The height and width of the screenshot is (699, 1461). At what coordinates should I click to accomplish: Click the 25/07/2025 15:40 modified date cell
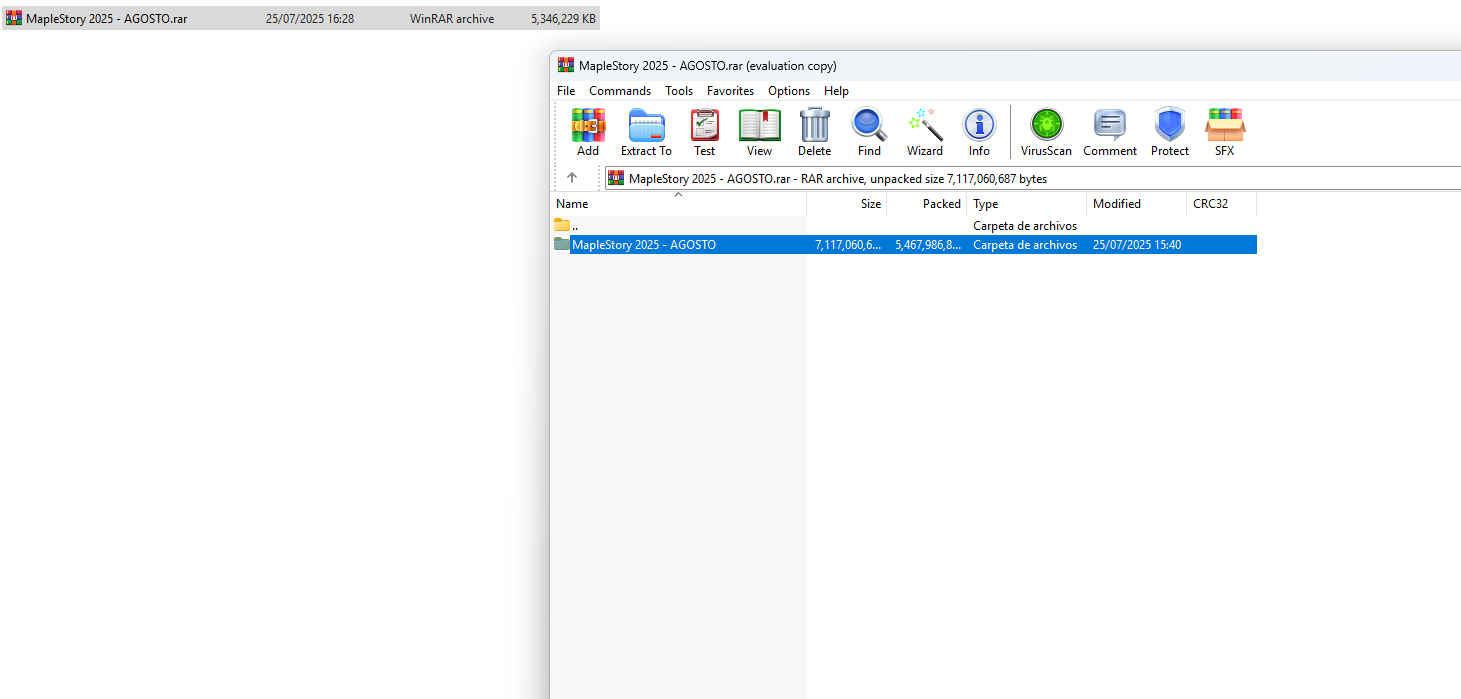pyautogui.click(x=1137, y=245)
